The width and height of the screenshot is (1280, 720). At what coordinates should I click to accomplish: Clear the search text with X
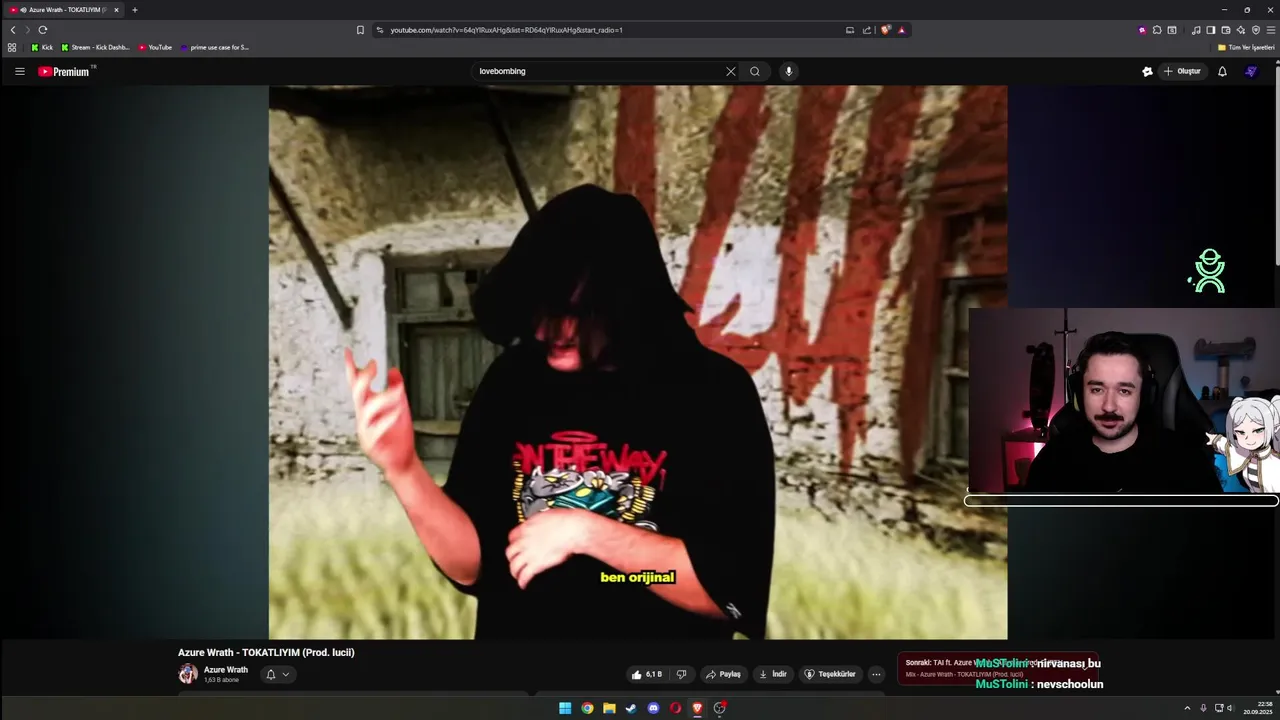730,71
